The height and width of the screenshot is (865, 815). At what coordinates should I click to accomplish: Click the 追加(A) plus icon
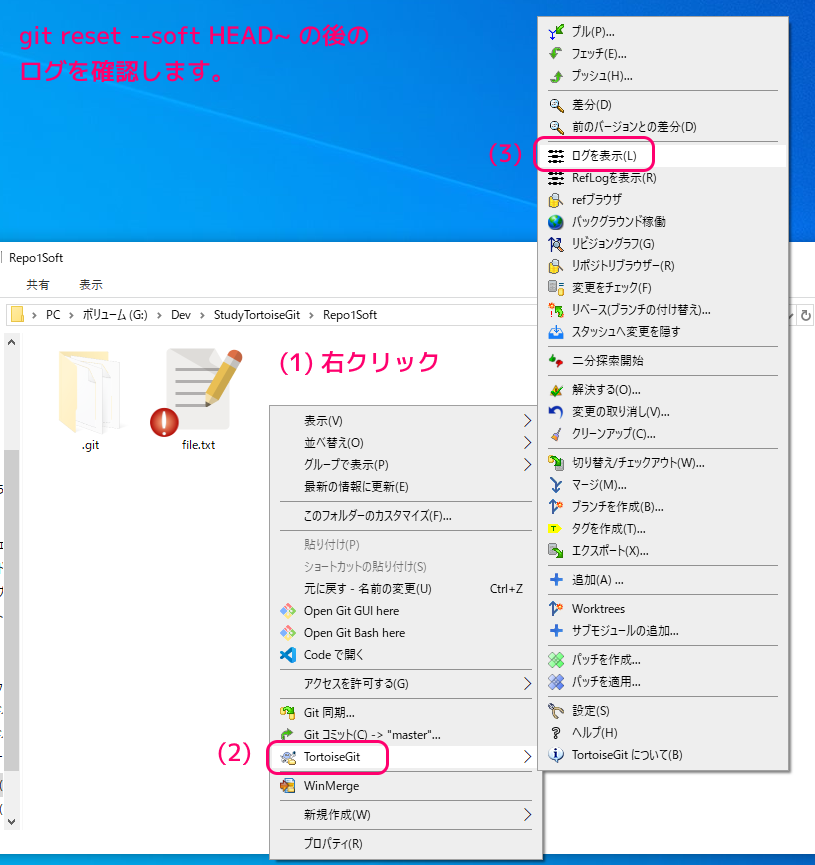556,579
